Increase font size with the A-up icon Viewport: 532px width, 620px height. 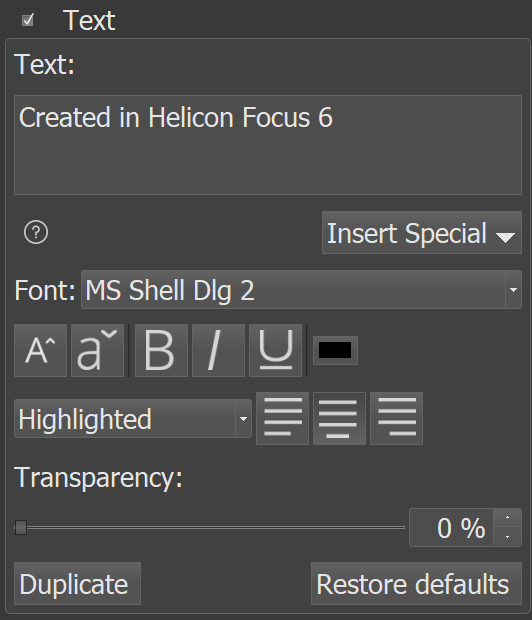point(40,350)
